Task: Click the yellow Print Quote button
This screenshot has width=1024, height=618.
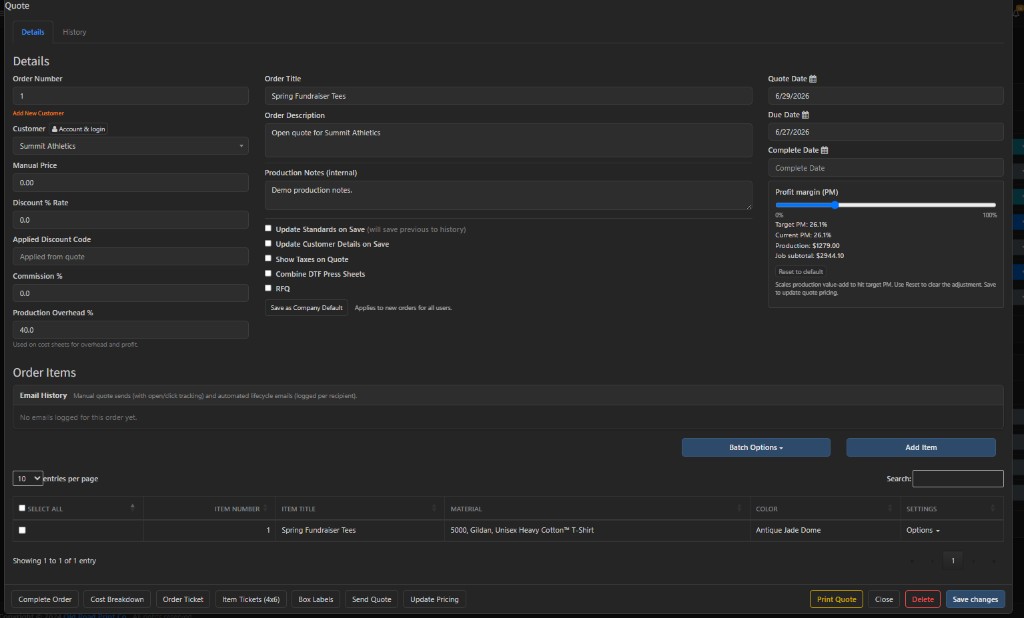Action: click(837, 599)
